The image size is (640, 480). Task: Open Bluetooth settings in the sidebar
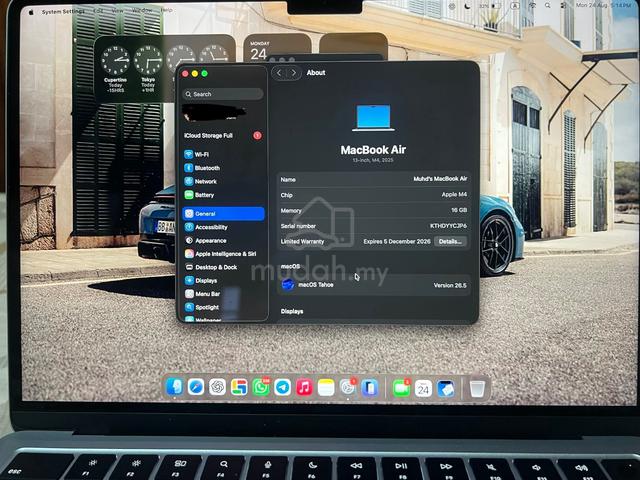point(223,168)
